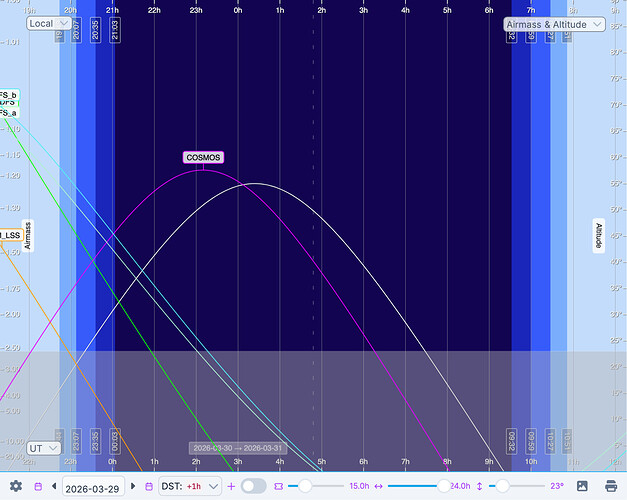627x500 pixels.
Task: Click the printer icon
Action: tap(611, 486)
